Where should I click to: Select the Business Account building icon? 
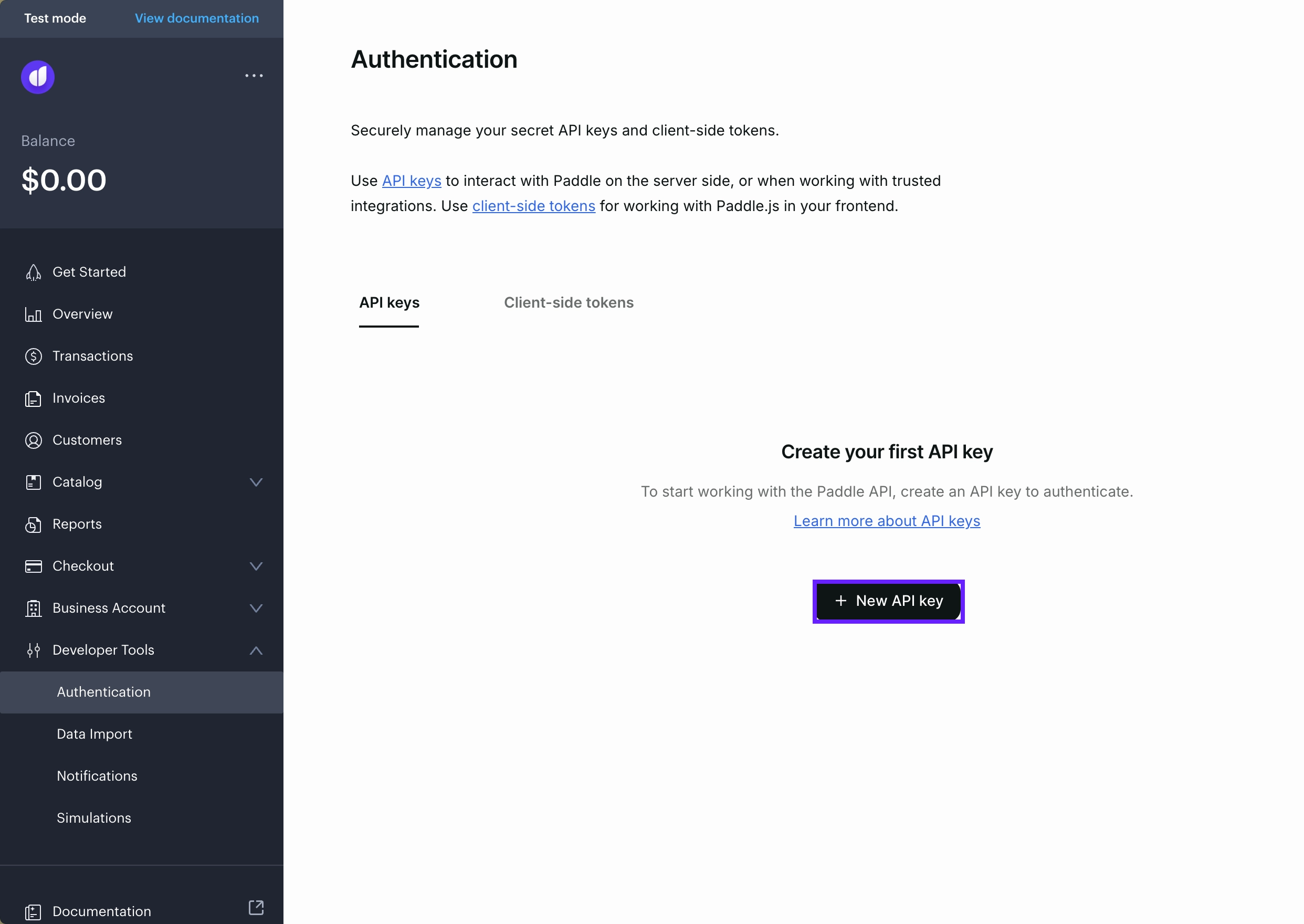33,608
